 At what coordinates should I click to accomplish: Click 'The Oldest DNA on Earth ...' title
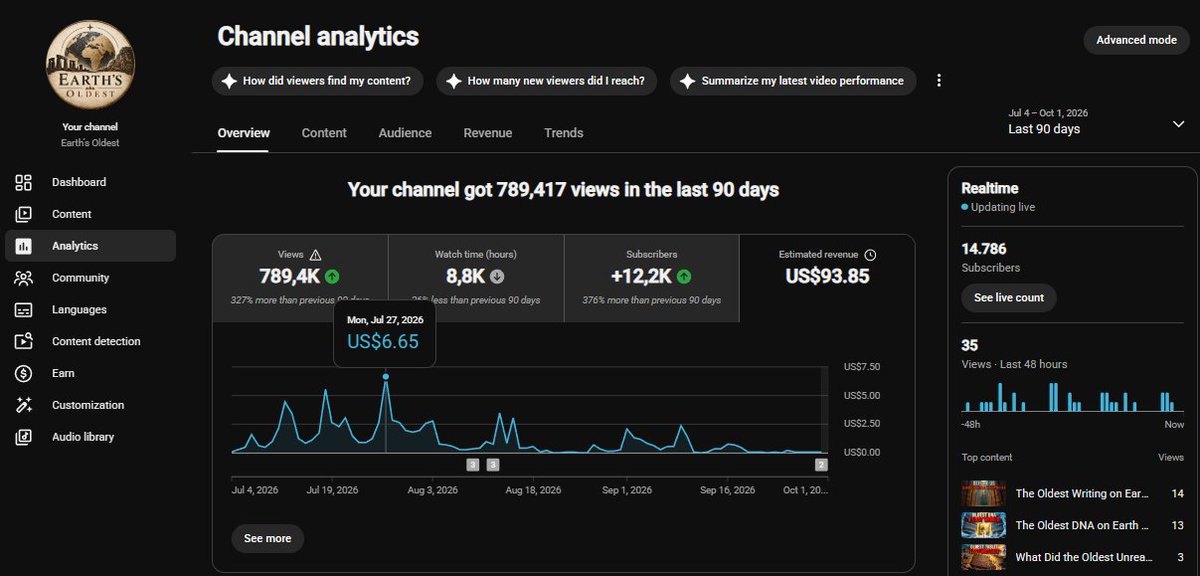click(1082, 525)
